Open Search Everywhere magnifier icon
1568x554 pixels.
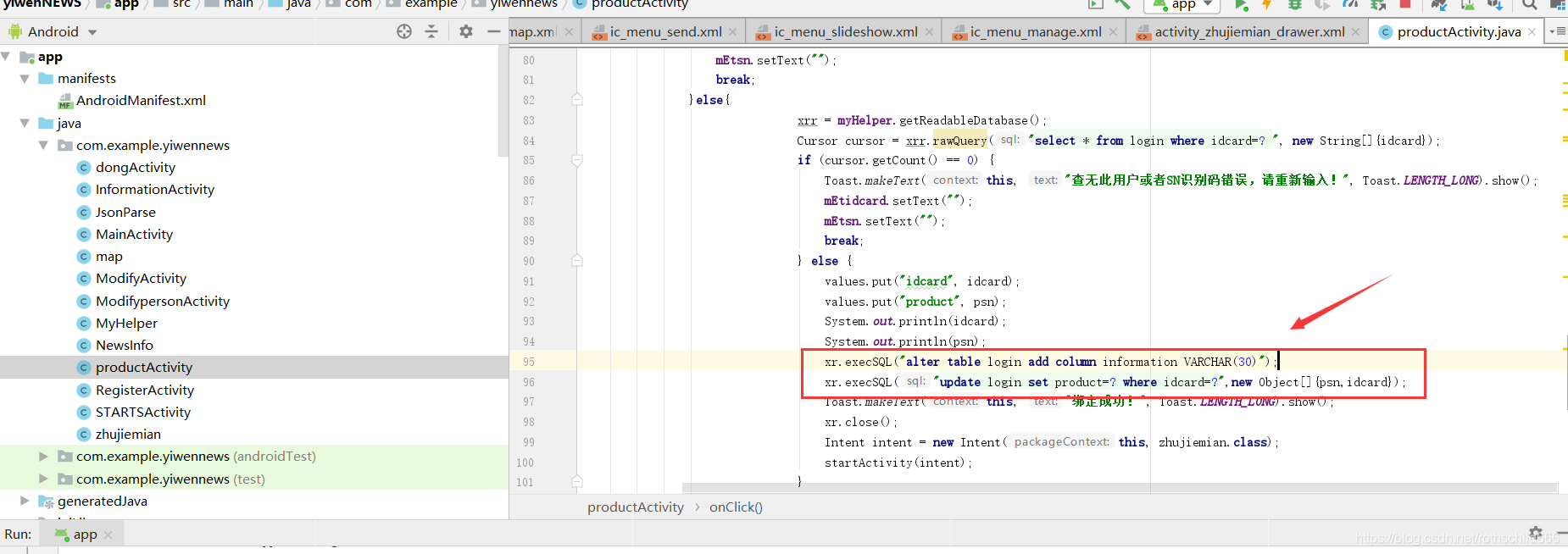point(1530,4)
